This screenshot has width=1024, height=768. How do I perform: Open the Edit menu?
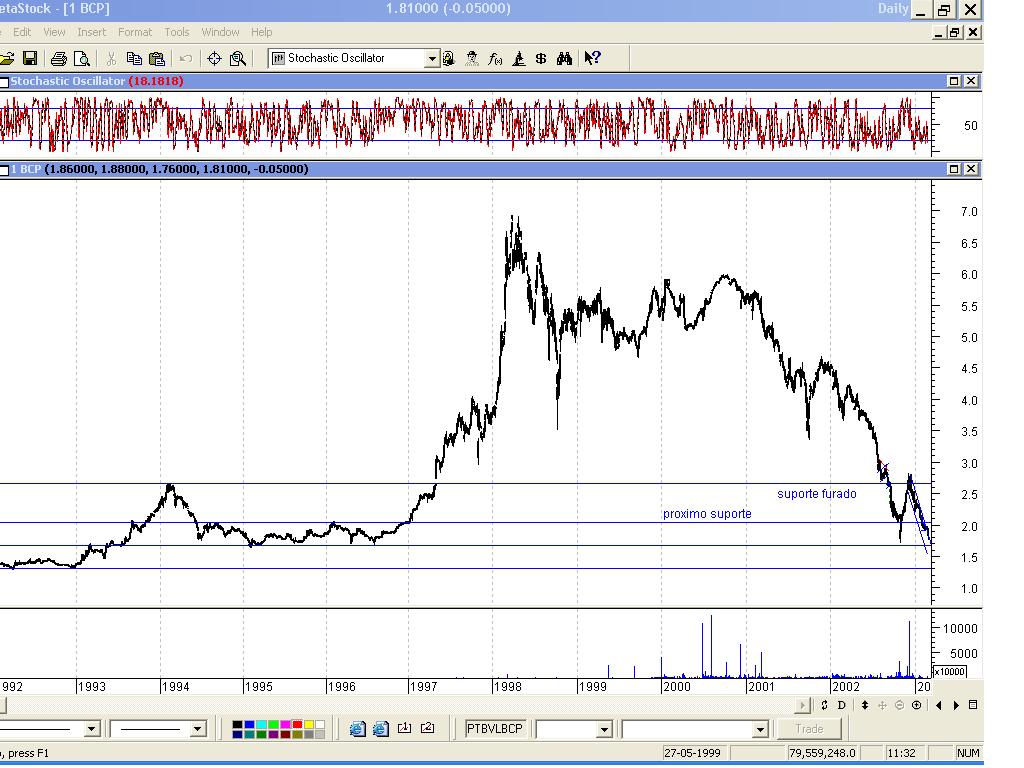pos(22,32)
